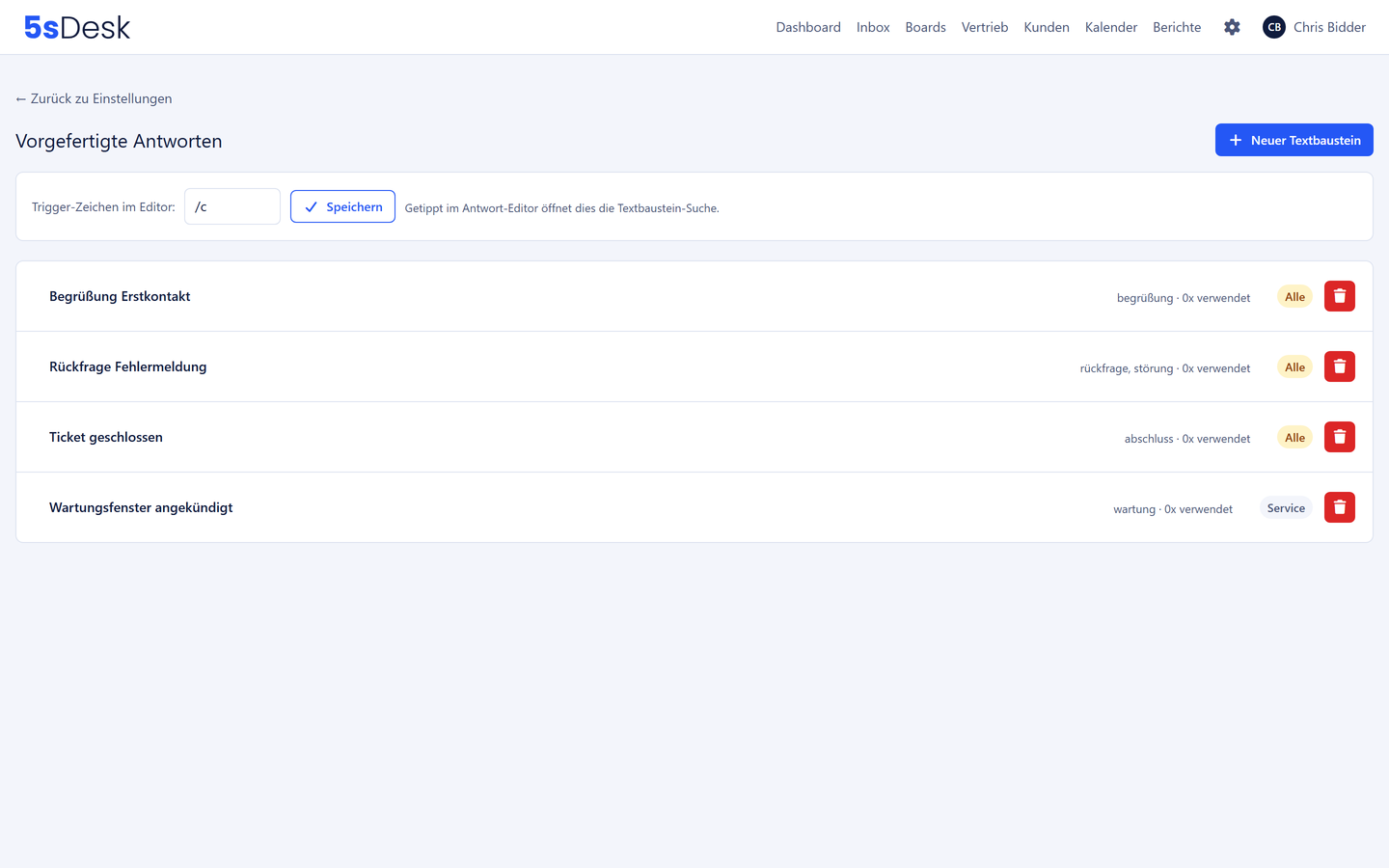
Task: Save trigger character with Speichern
Action: 342,206
